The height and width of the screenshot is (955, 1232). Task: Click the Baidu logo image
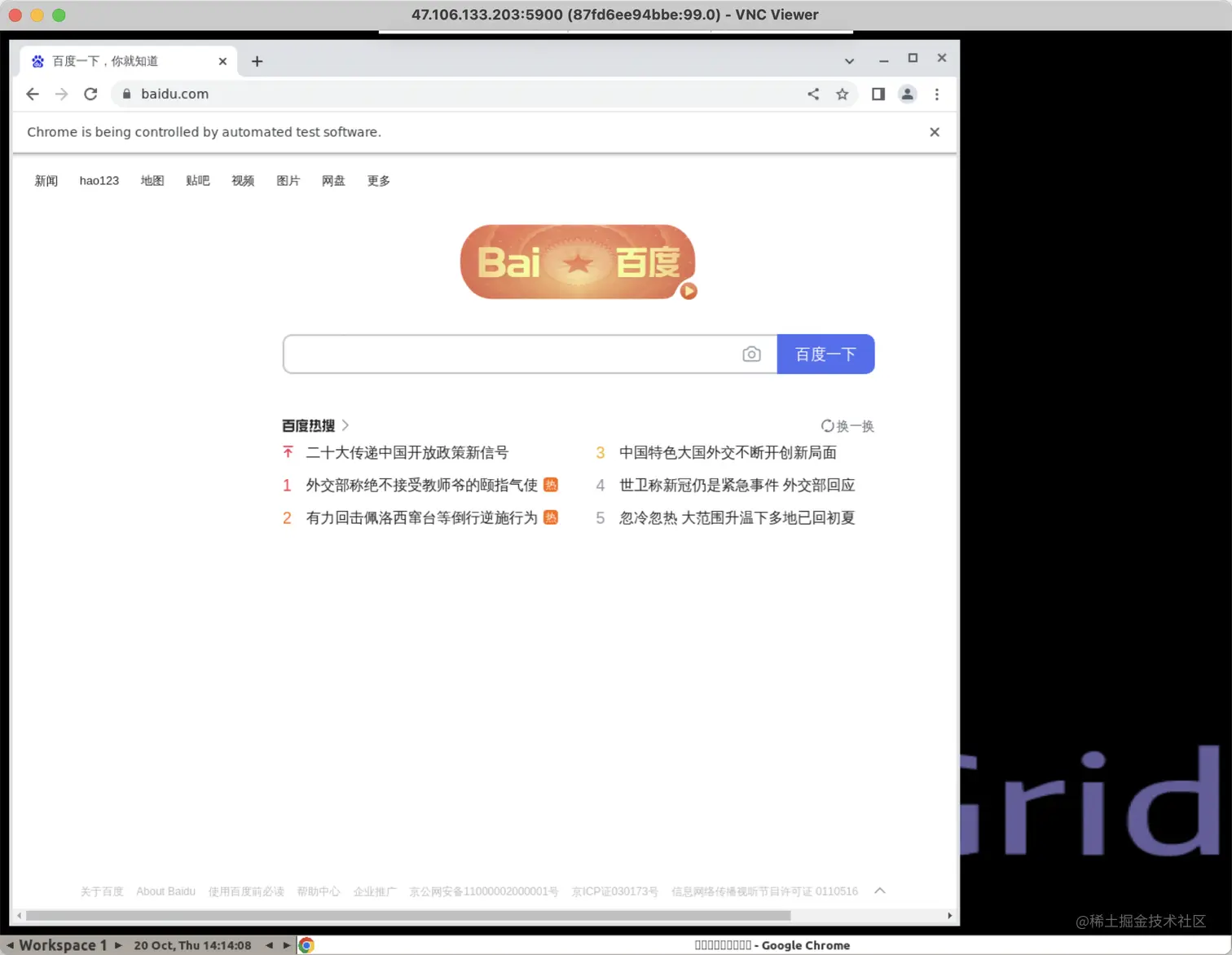coord(578,262)
